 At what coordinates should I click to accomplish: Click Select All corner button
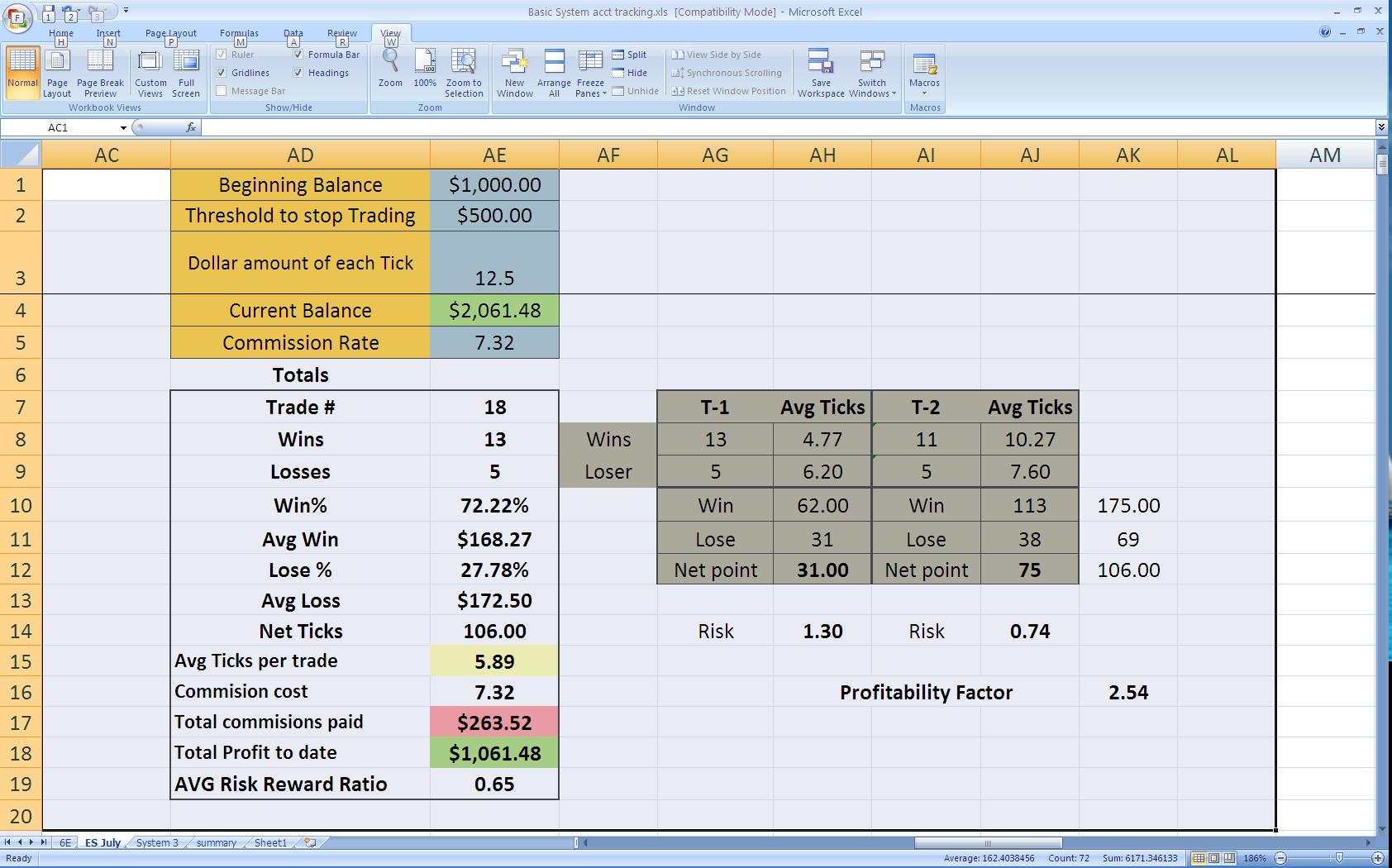point(21,155)
